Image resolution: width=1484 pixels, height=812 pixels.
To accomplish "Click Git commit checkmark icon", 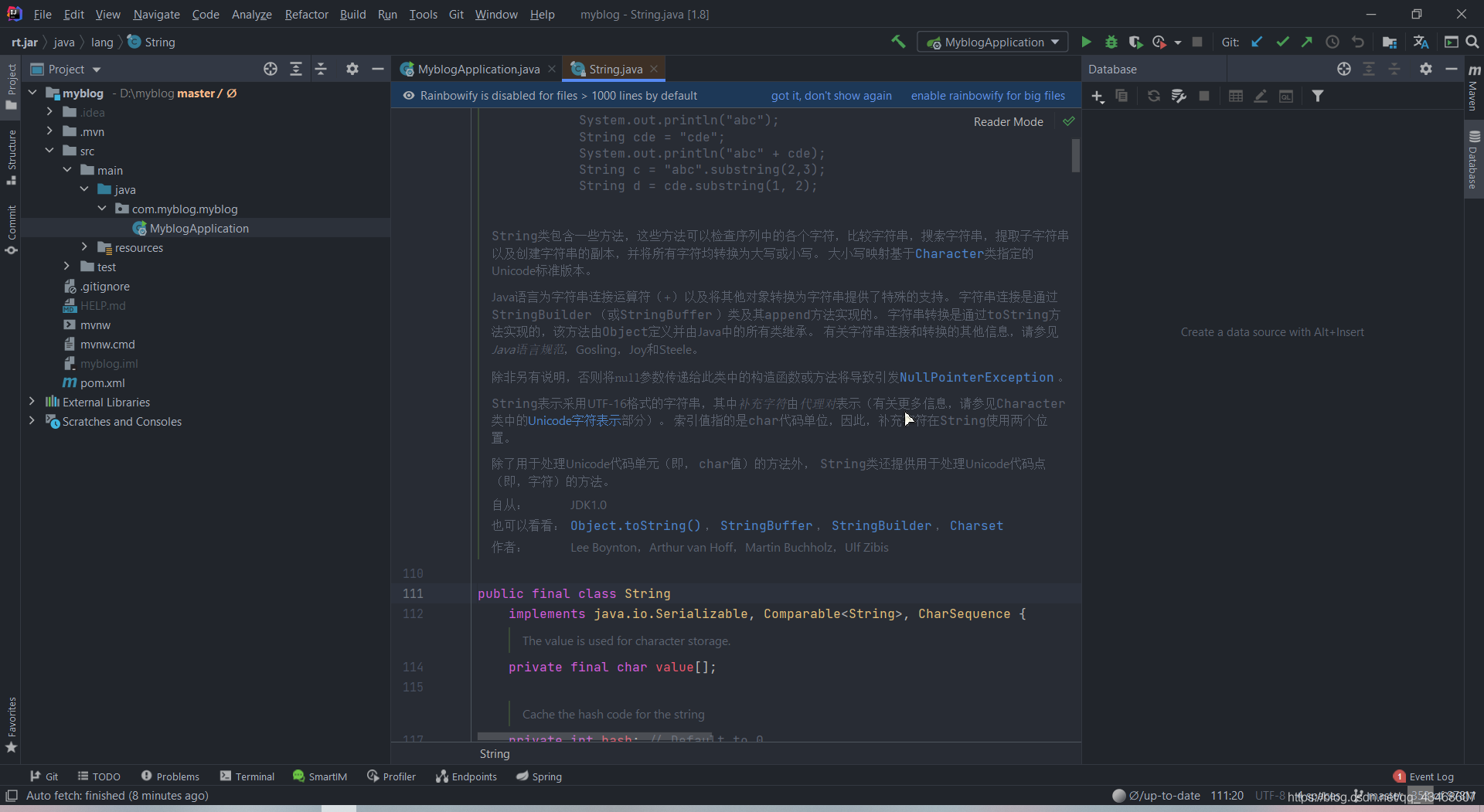I will point(1282,42).
